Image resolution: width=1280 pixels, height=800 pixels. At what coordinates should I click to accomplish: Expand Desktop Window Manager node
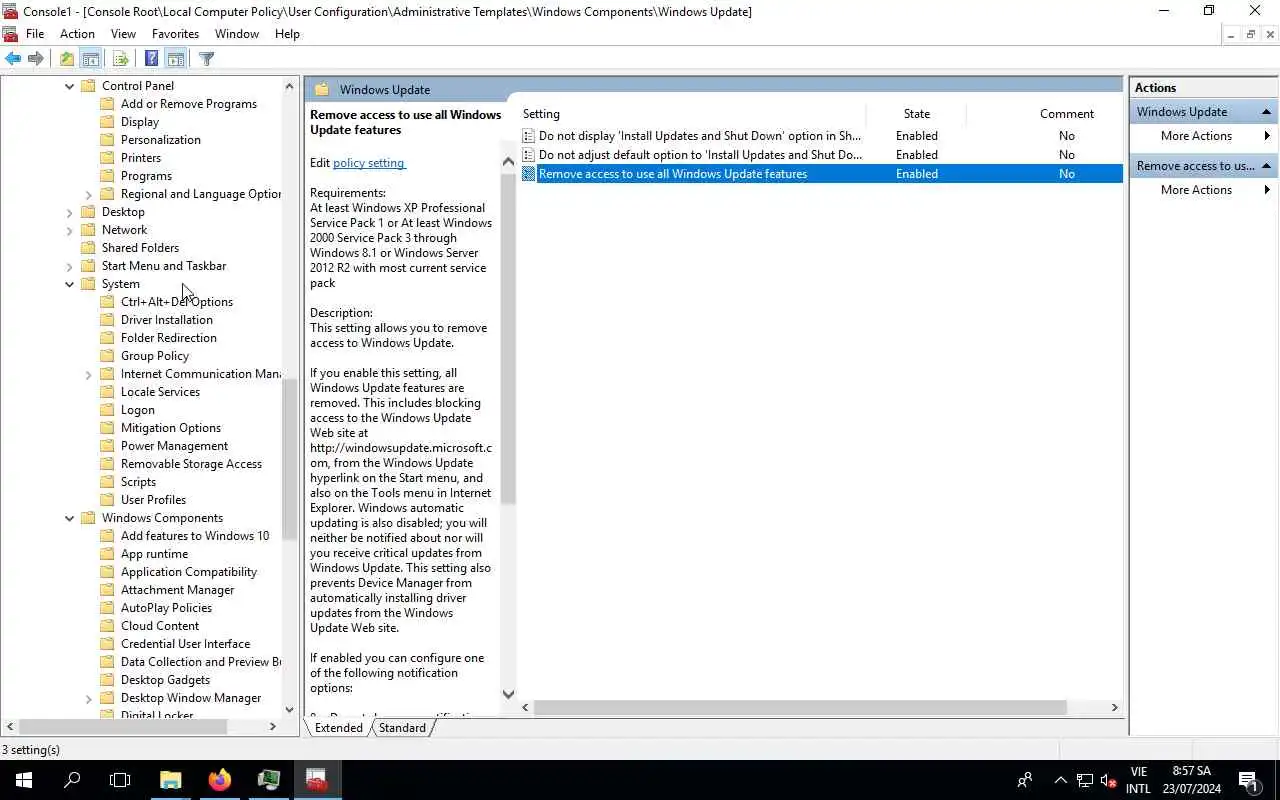point(89,698)
